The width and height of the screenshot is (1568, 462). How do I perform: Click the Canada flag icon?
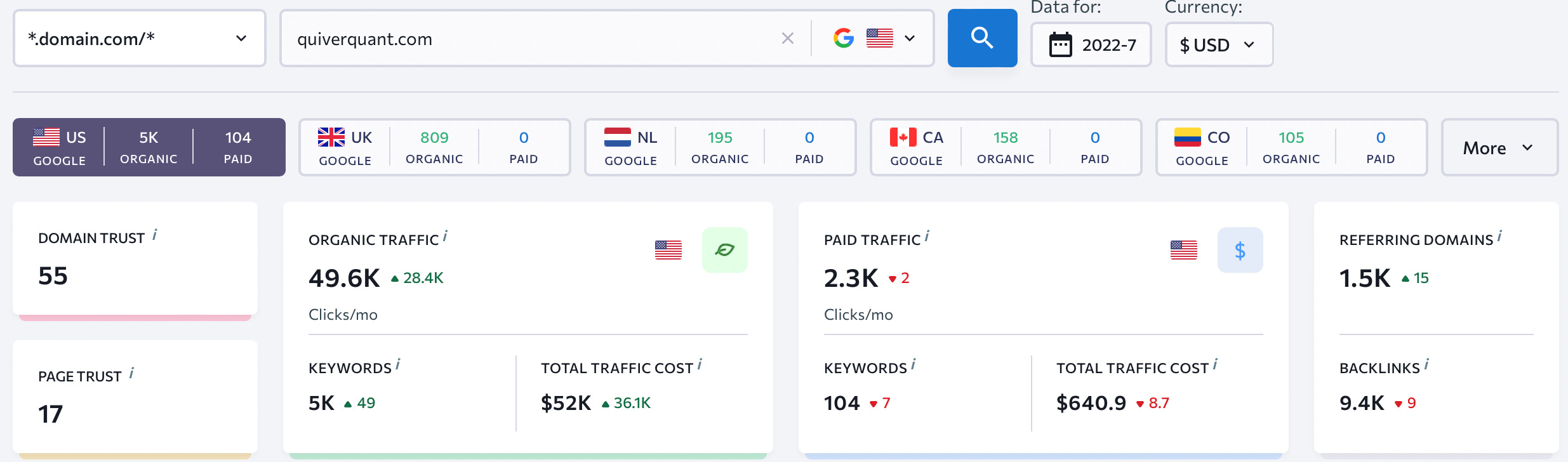coord(903,137)
